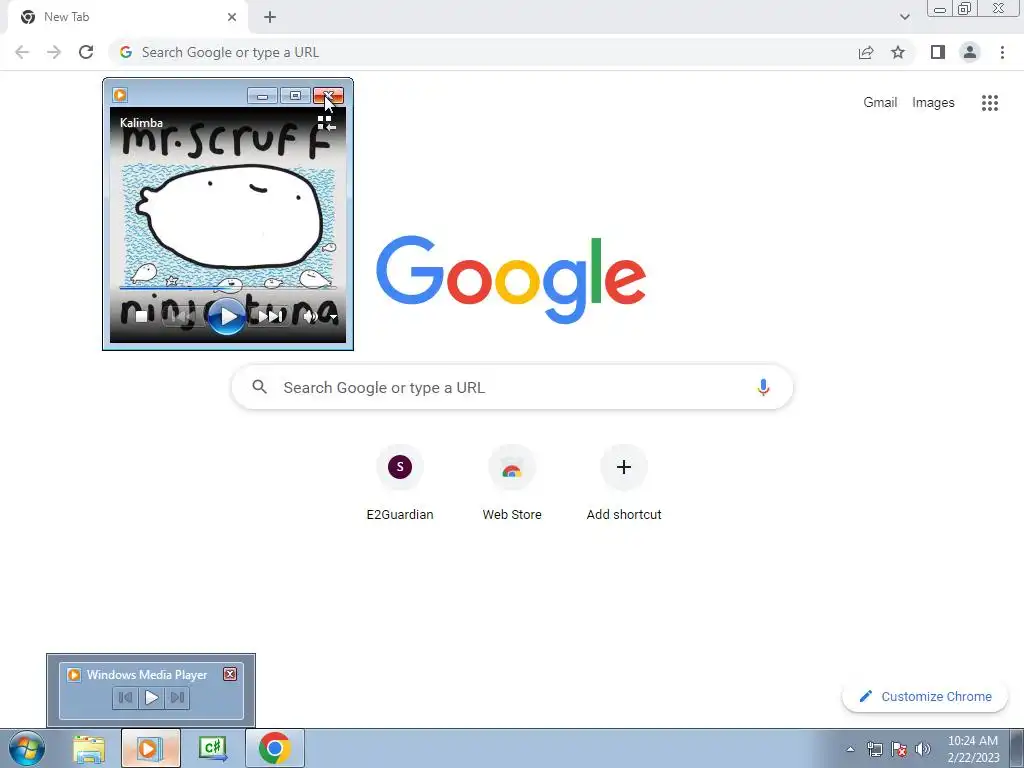
Task: Click Previous in the taskbar preview toolbar
Action: [x=125, y=697]
